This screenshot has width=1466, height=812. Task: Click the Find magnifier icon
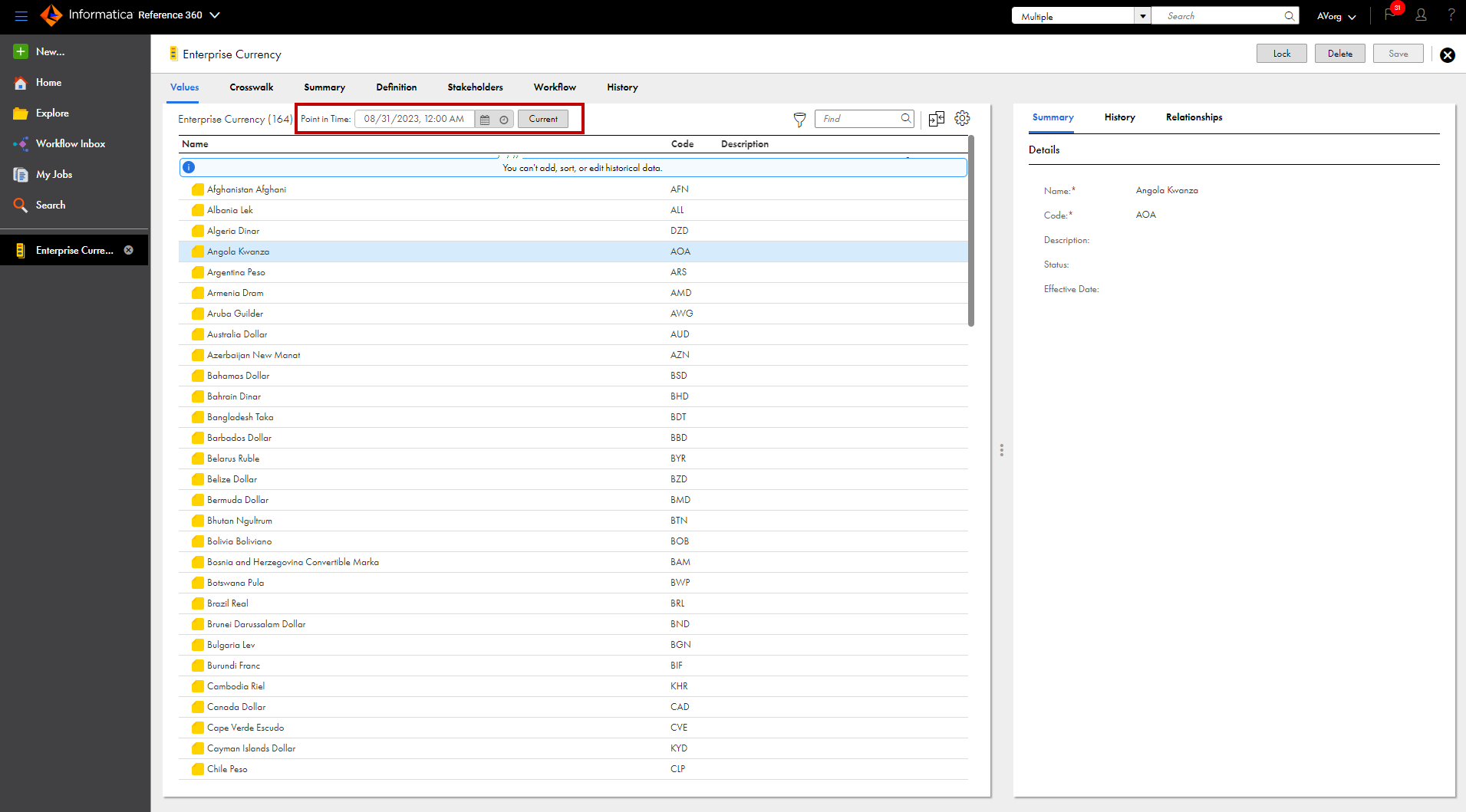[906, 118]
